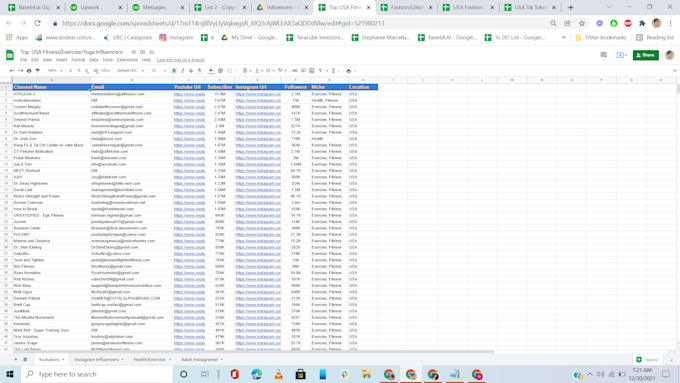Open the Youtube link in the Kali Muscle row
Image resolution: width=680 pixels, height=383 pixels.
pos(189,126)
